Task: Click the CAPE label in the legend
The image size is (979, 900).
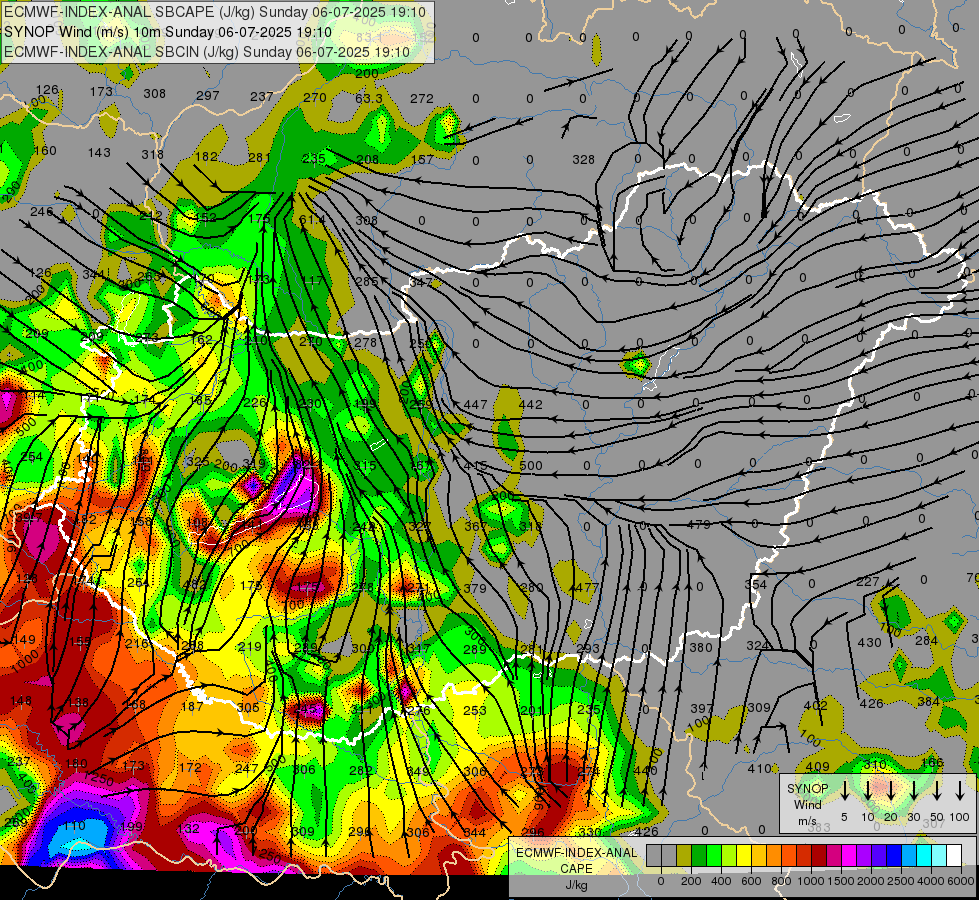Action: tap(576, 868)
